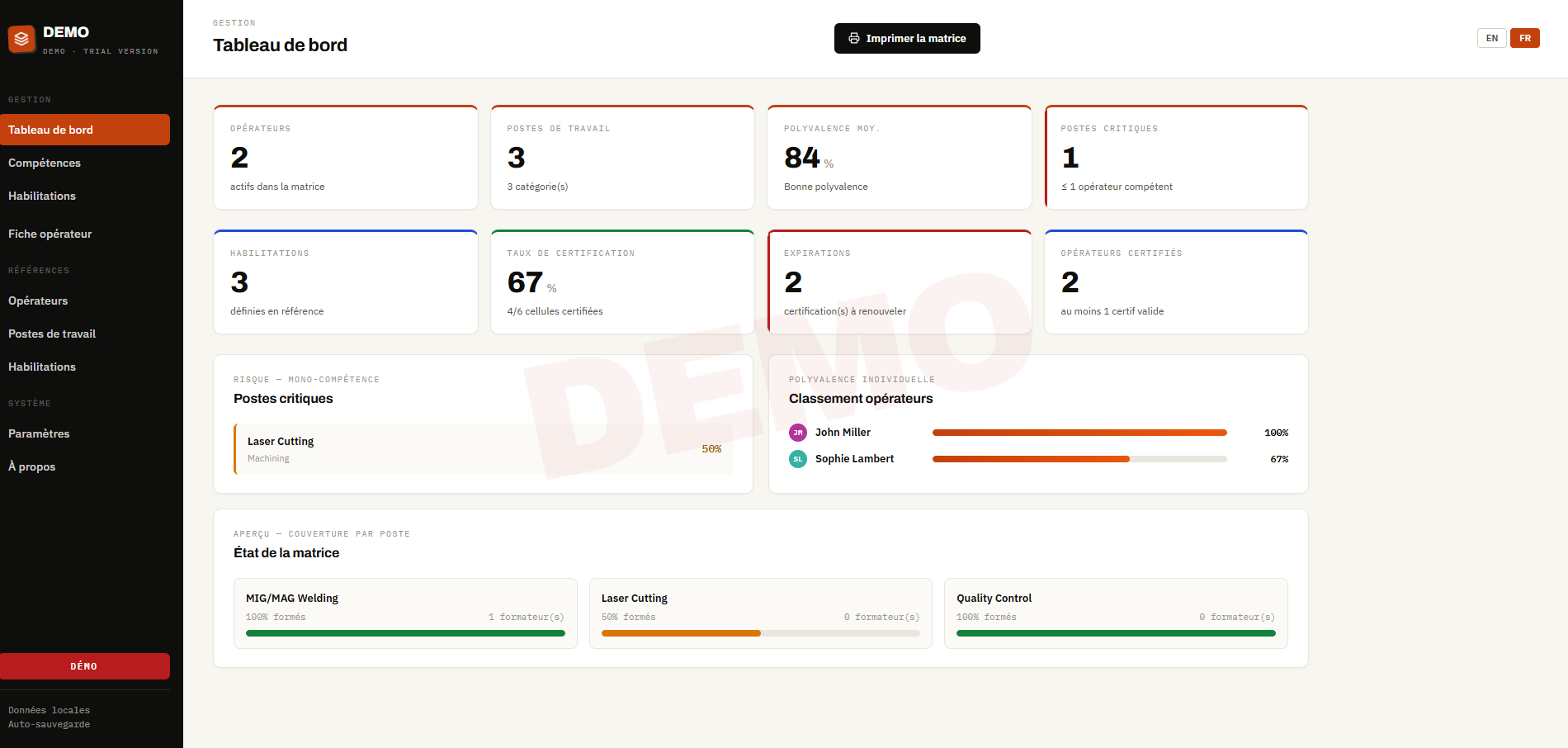Click 'au moins 1 certif valide' text

pos(1112,311)
